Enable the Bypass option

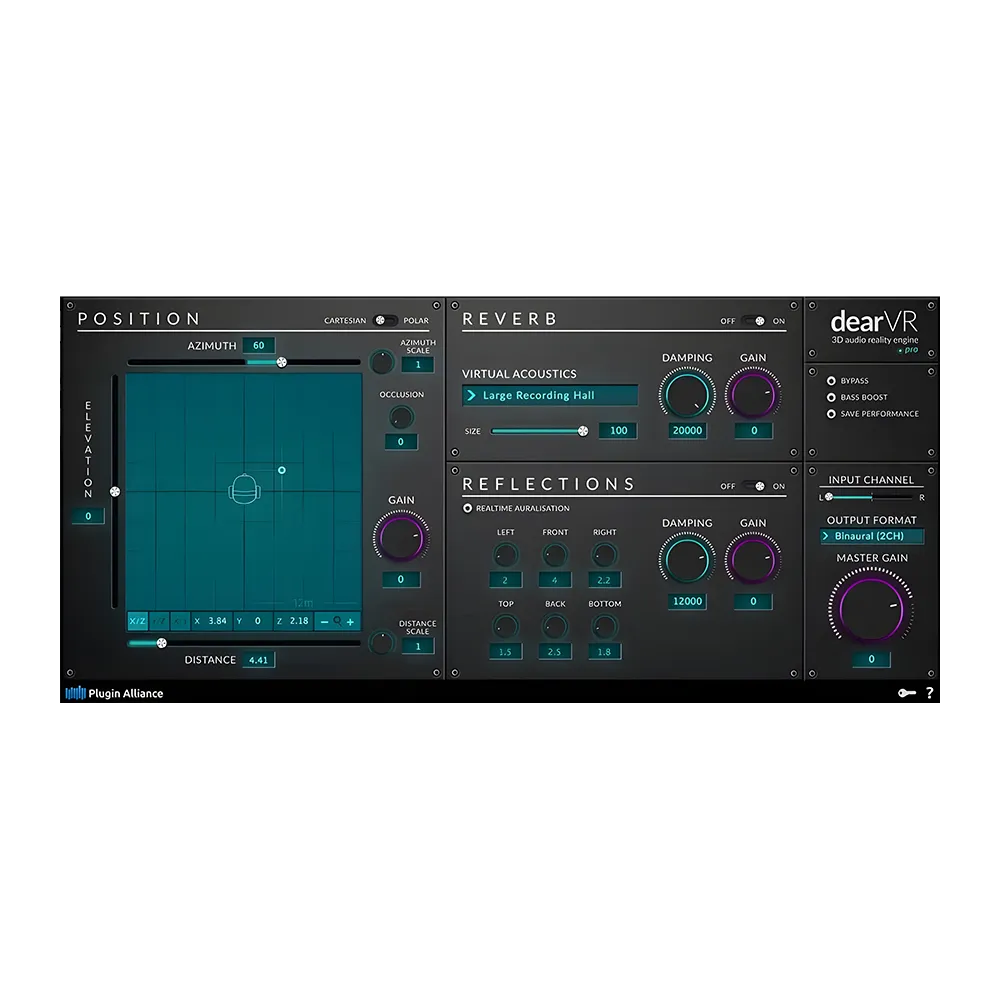pyautogui.click(x=831, y=381)
